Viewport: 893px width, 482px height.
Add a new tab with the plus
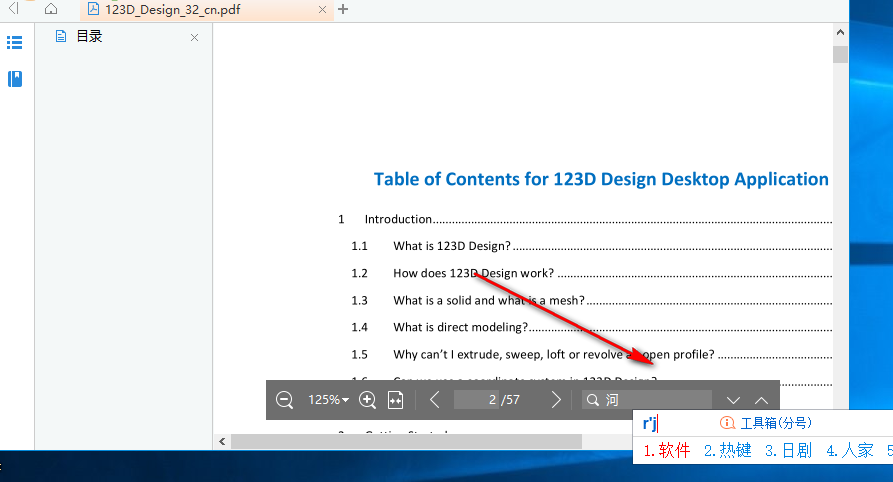pos(343,9)
